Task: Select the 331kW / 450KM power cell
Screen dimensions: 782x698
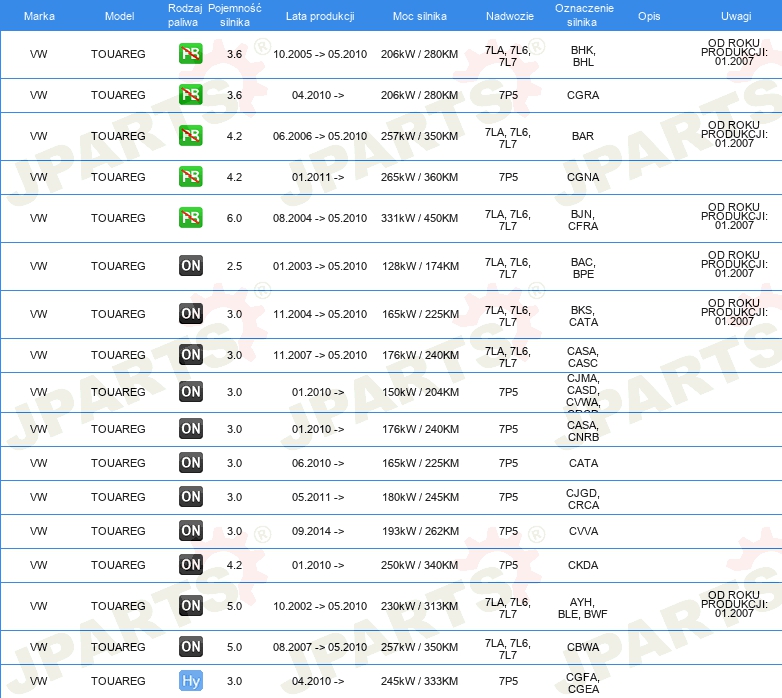Action: point(420,218)
